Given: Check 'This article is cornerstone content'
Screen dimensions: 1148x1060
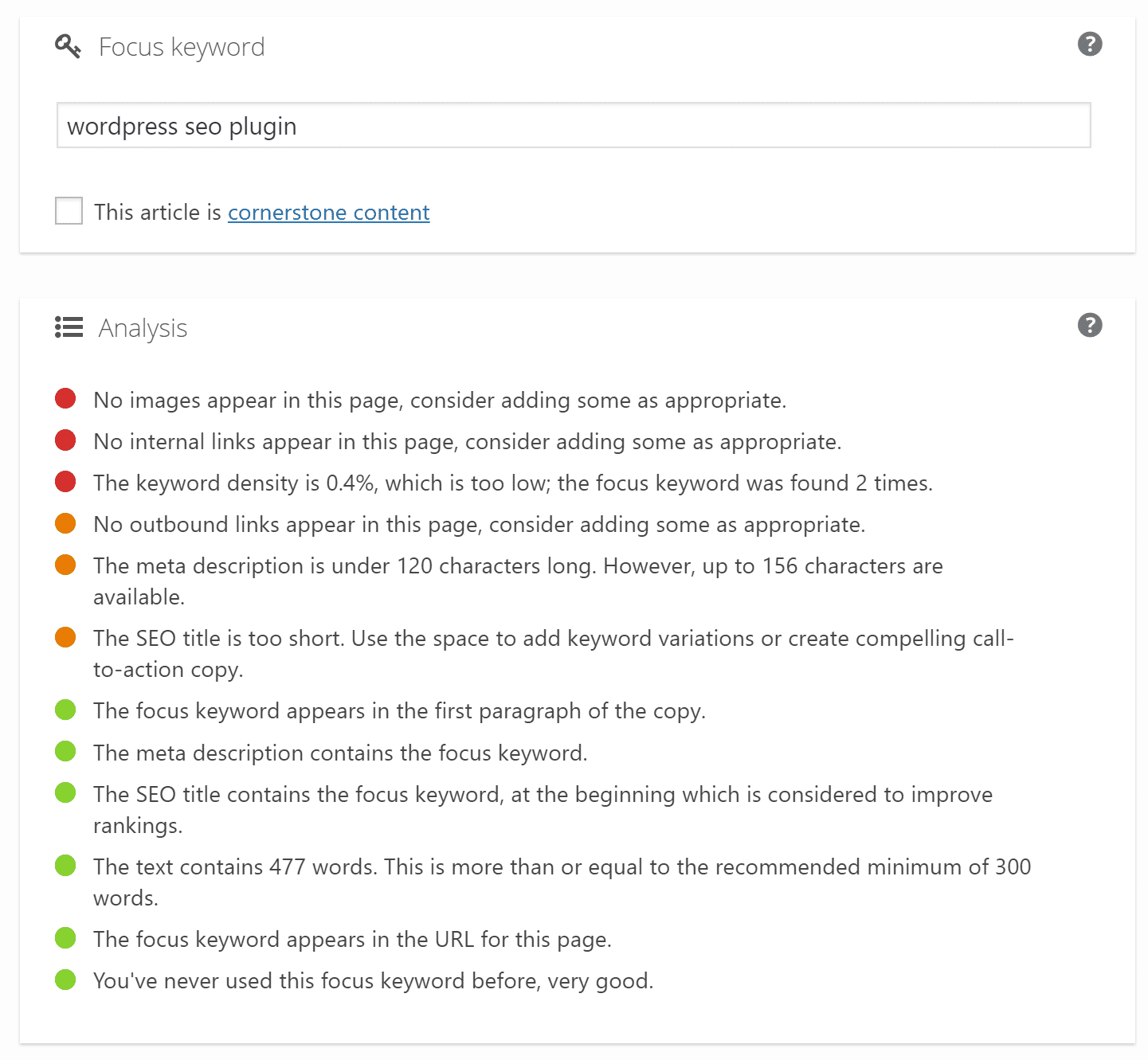Looking at the screenshot, I should (69, 210).
